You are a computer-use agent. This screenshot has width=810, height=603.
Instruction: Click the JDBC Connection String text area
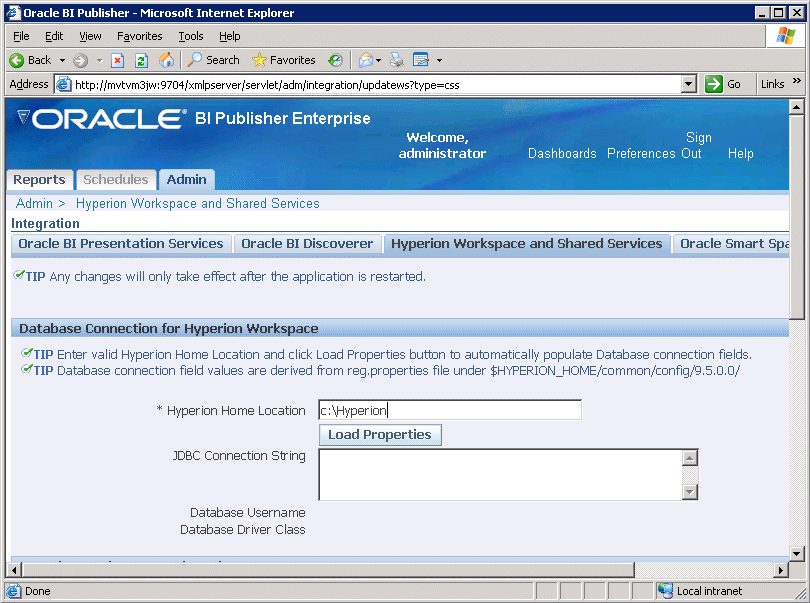coord(500,474)
